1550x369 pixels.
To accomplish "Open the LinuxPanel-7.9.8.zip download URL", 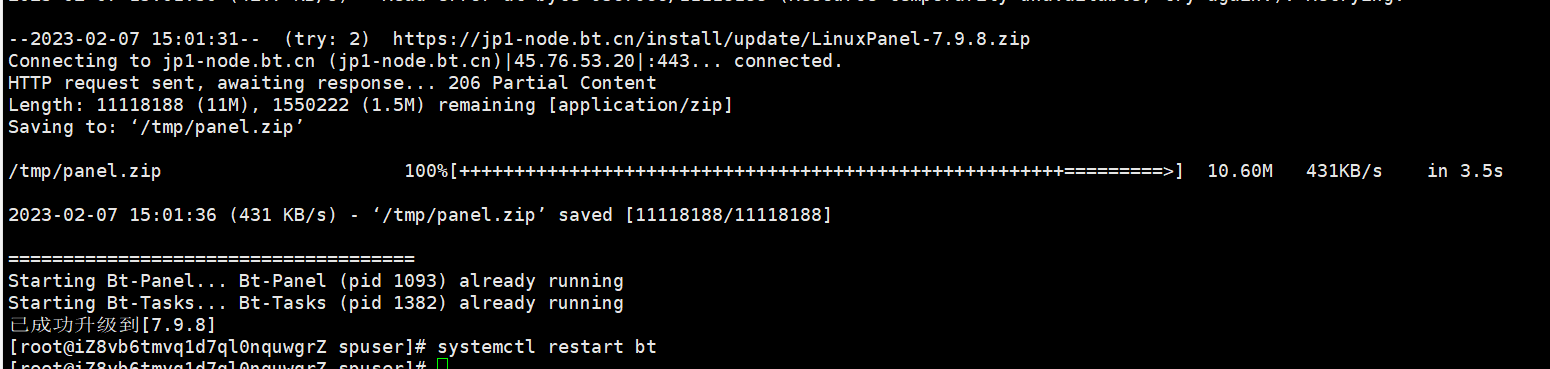I will pos(711,39).
